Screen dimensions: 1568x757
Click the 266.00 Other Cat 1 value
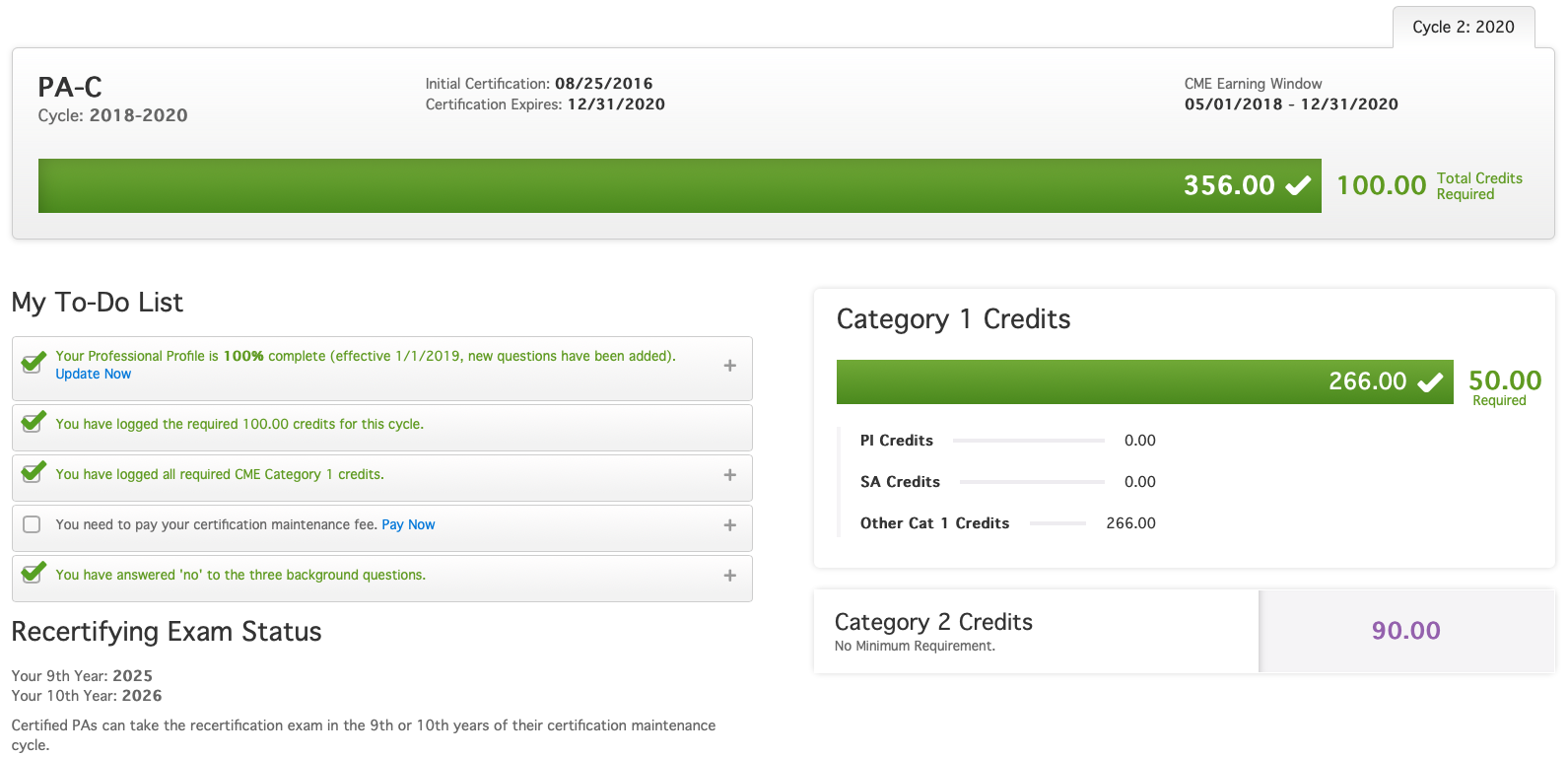point(1130,523)
